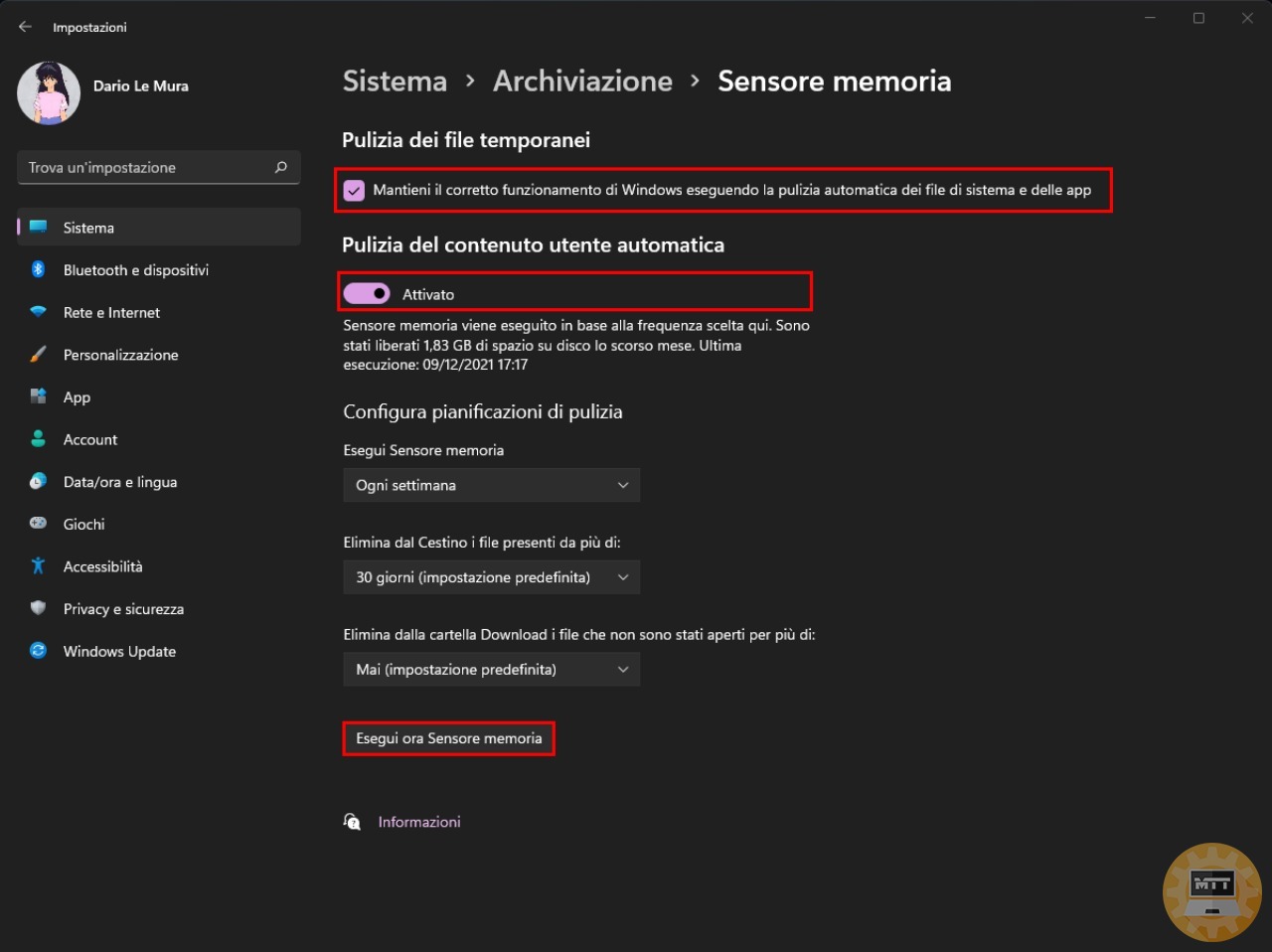This screenshot has width=1272, height=952.
Task: Click the back arrow icon
Action: [25, 27]
